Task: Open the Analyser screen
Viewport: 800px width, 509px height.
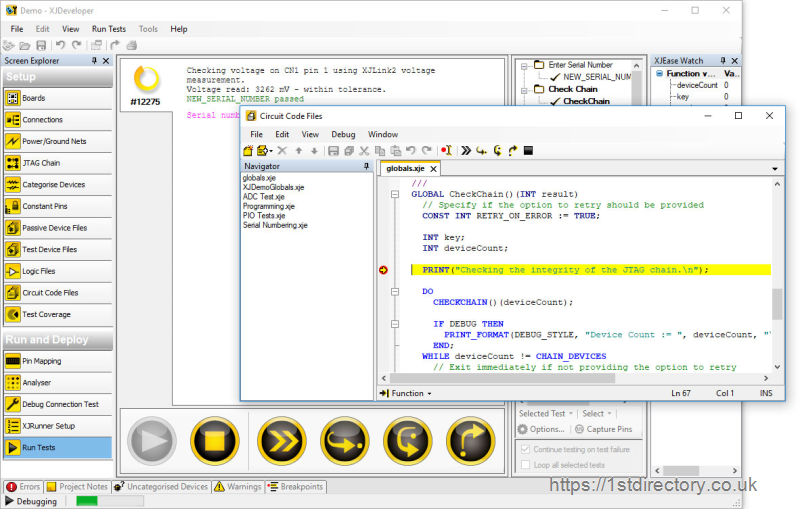Action: (58, 383)
